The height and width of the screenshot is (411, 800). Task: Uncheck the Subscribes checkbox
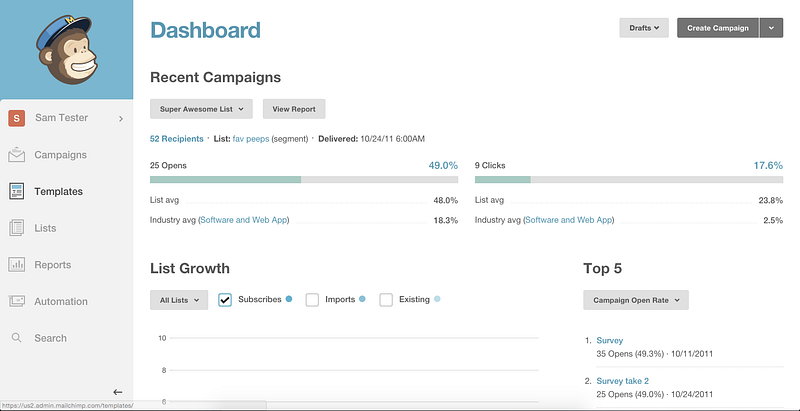point(225,299)
